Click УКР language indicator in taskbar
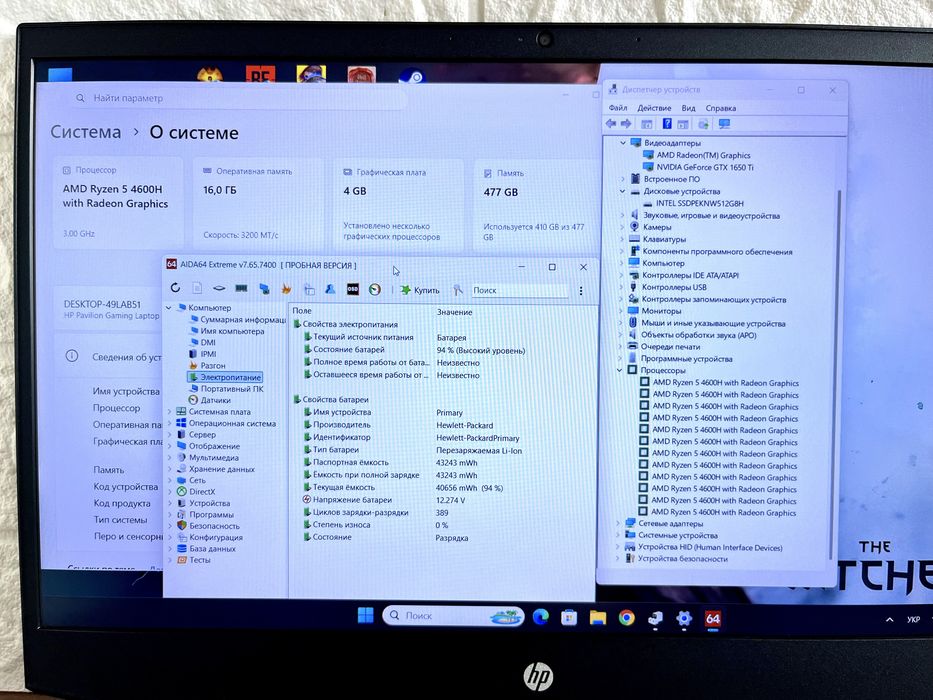This screenshot has height=700, width=933. coord(913,620)
